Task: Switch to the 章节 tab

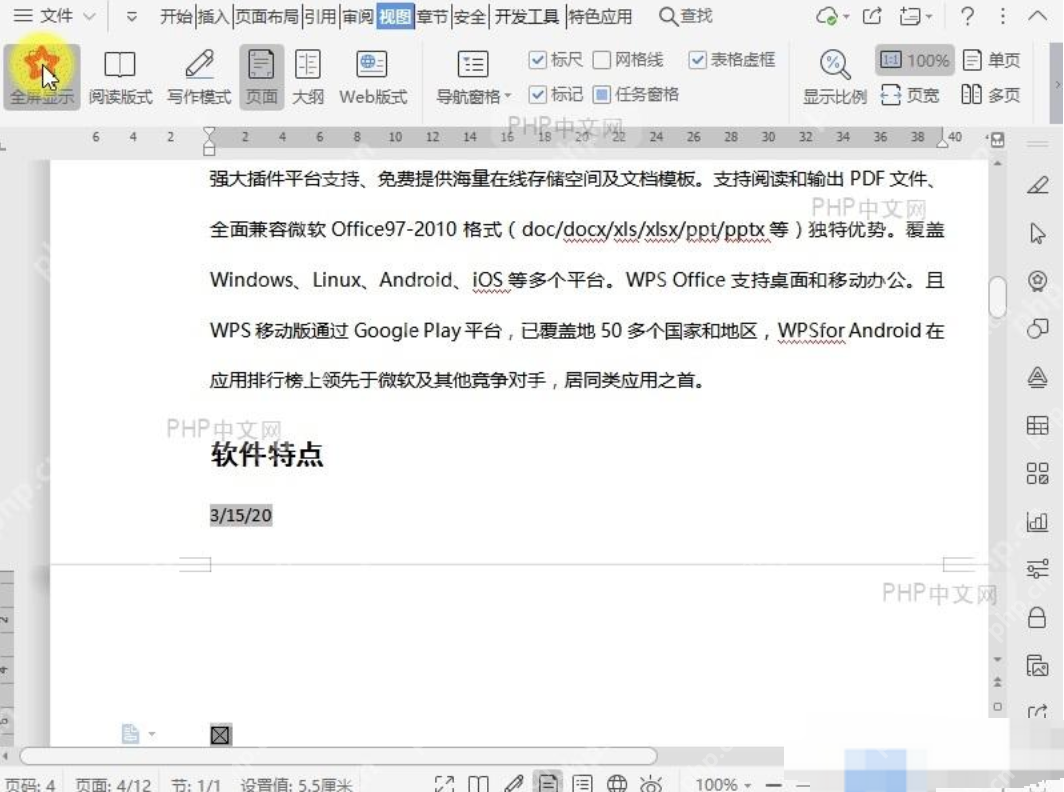Action: (433, 16)
